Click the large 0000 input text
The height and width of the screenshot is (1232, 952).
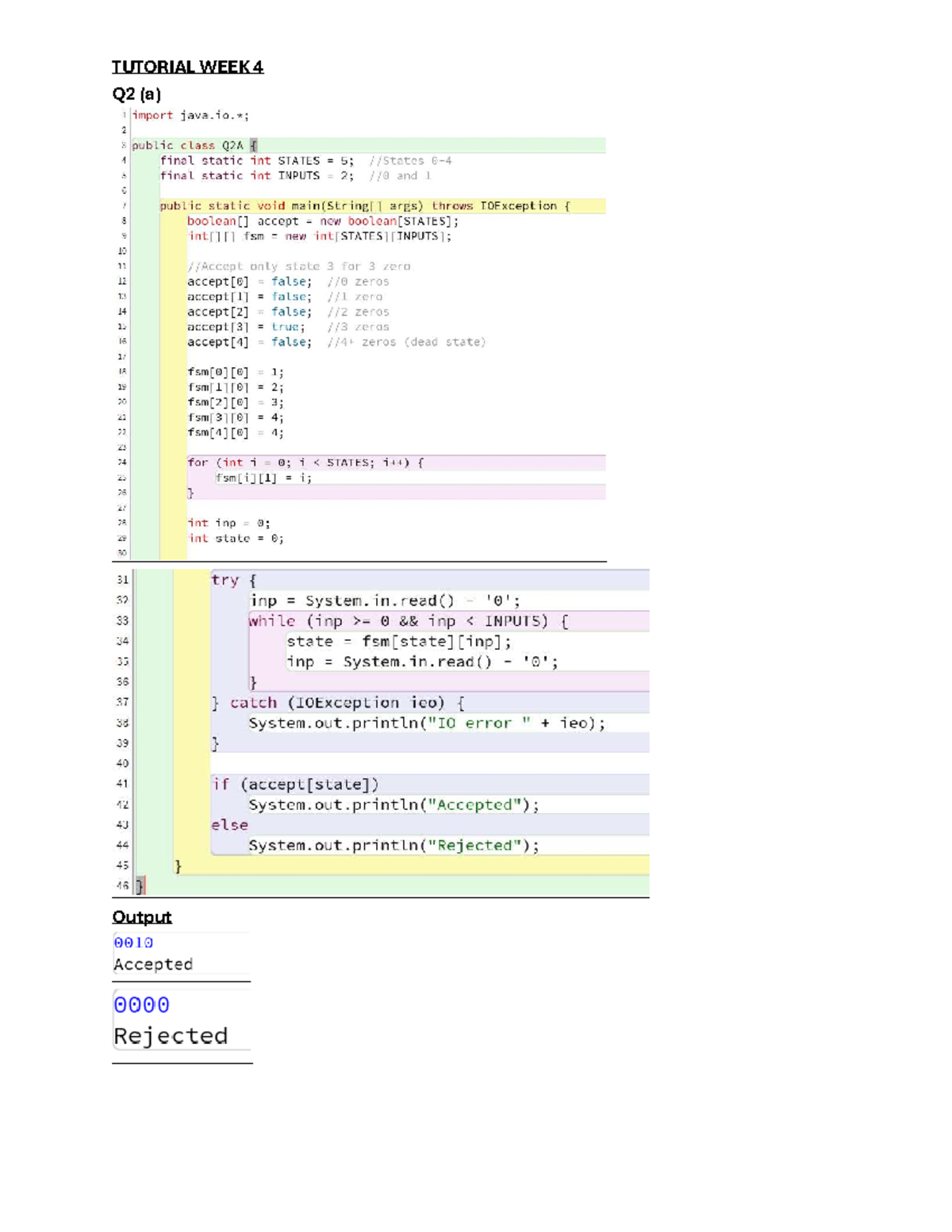142,1005
